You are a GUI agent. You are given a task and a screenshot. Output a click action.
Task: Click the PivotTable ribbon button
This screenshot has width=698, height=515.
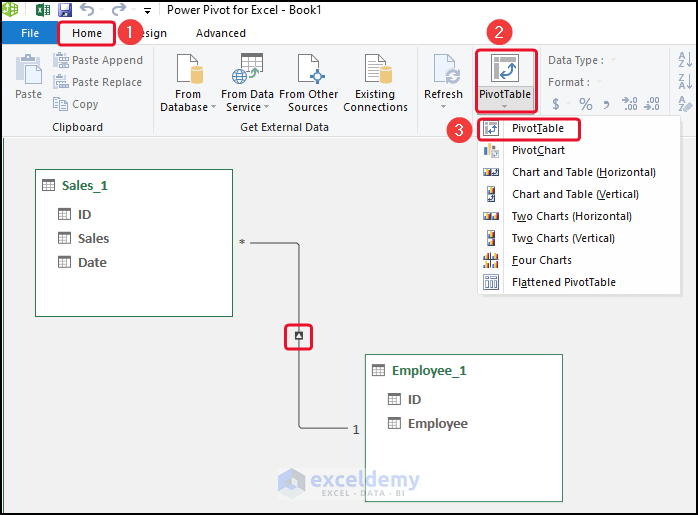coord(505,81)
